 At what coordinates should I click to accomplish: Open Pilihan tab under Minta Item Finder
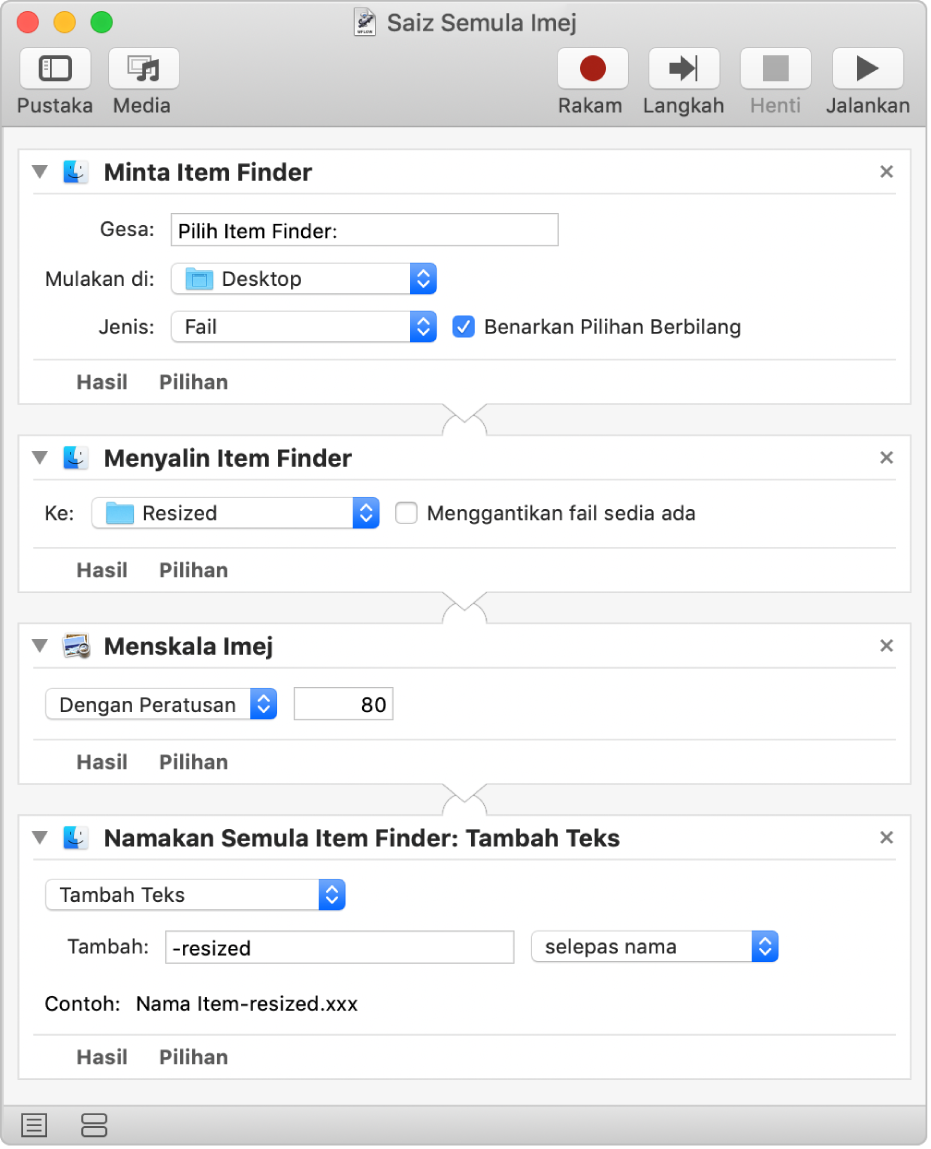193,382
